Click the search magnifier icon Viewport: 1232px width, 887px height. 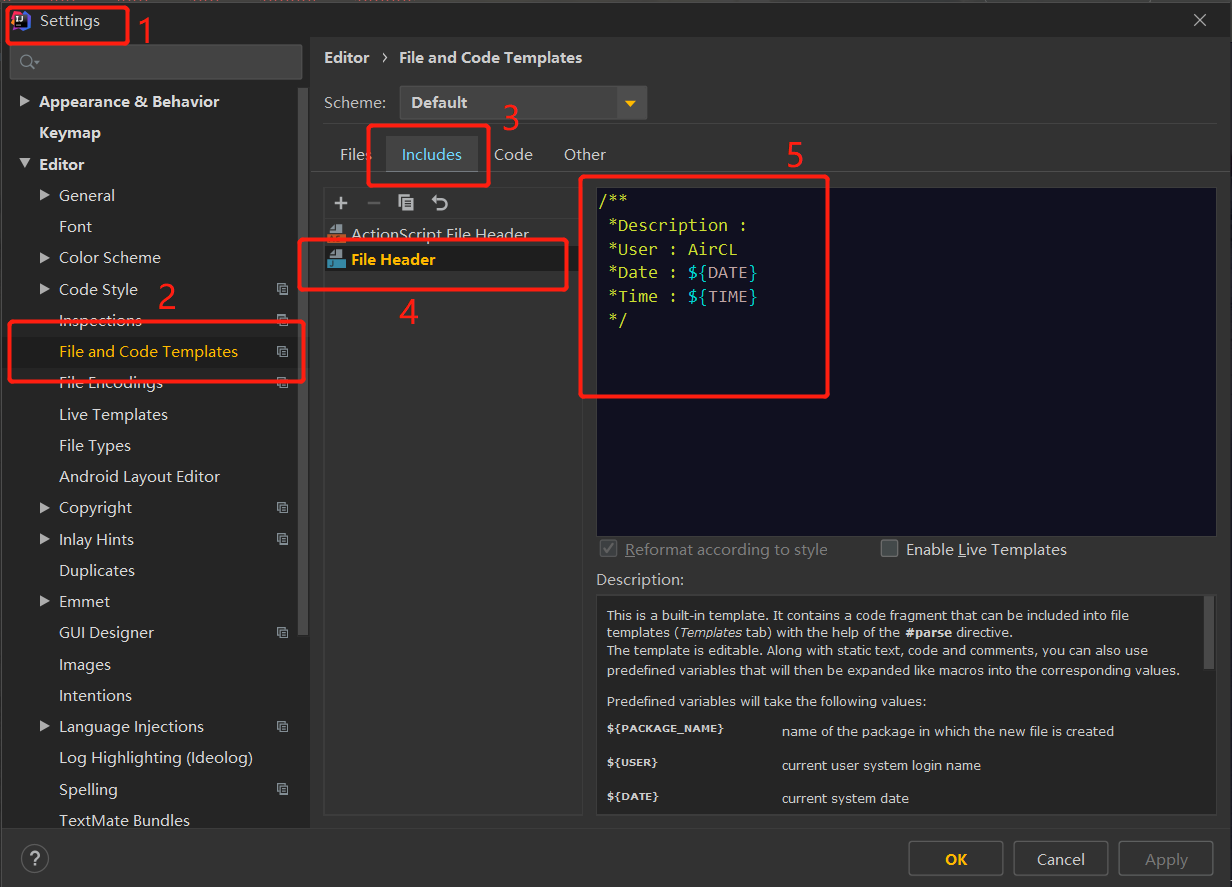tap(29, 62)
